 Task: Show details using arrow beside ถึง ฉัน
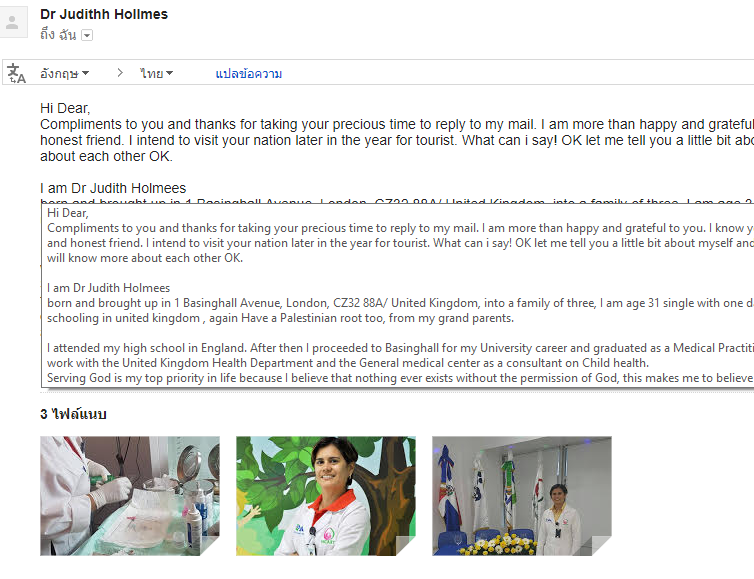(x=87, y=35)
